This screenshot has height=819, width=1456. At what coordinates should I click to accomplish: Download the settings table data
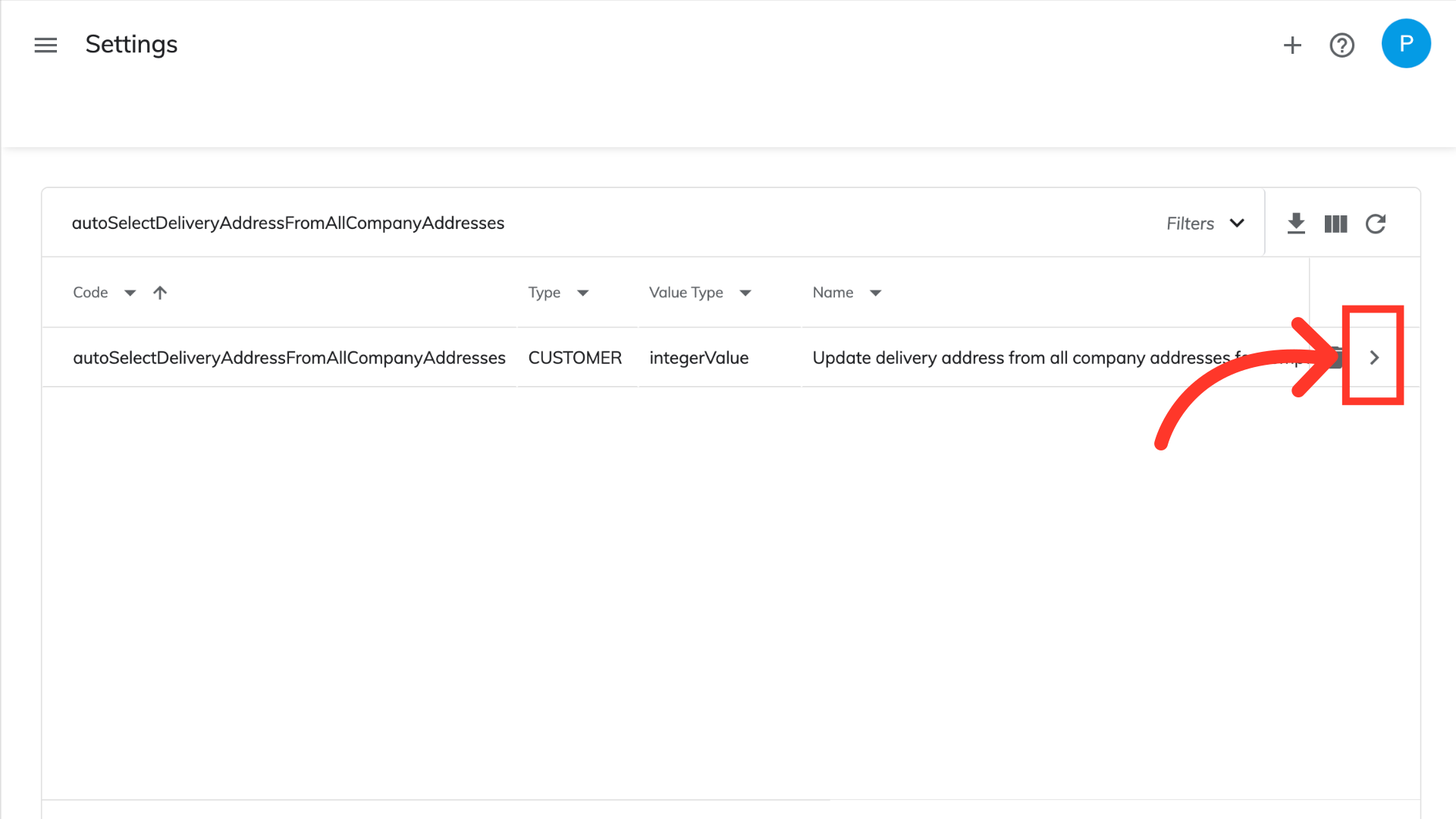coord(1296,224)
